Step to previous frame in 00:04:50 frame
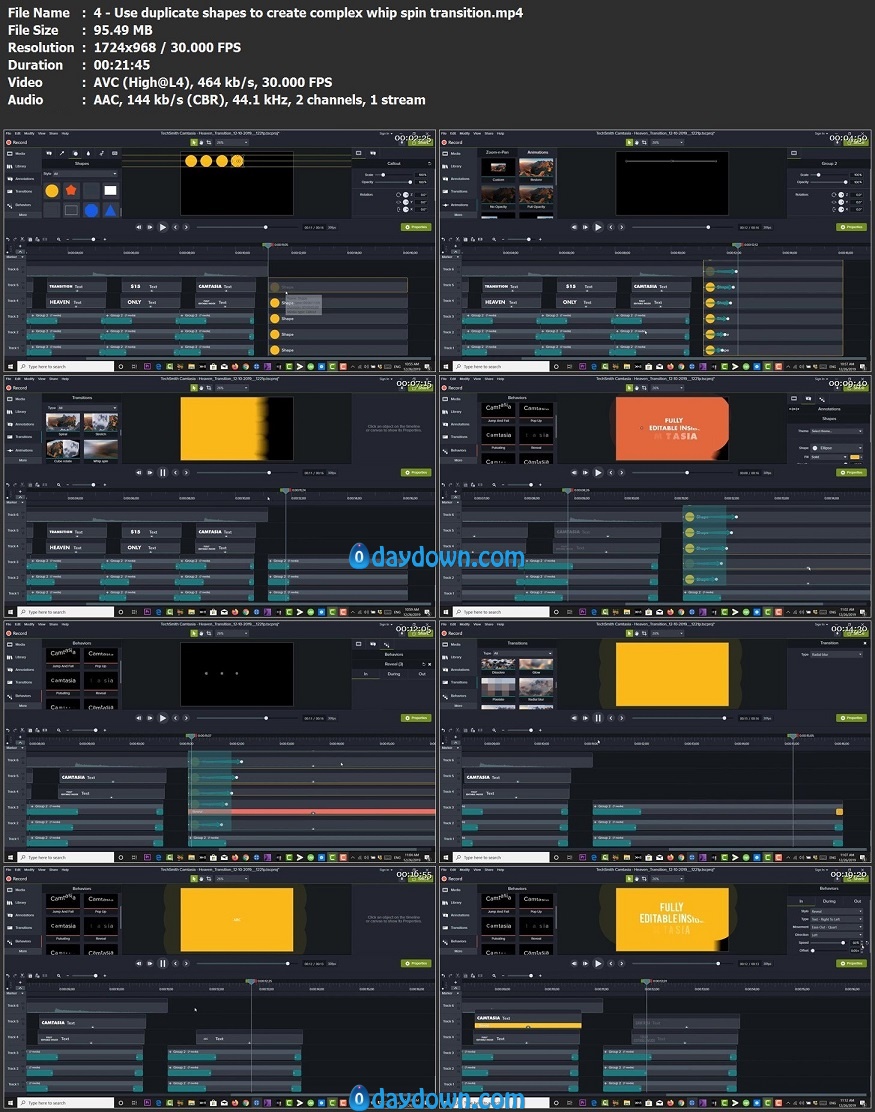This screenshot has height=1112, width=875. tap(574, 227)
